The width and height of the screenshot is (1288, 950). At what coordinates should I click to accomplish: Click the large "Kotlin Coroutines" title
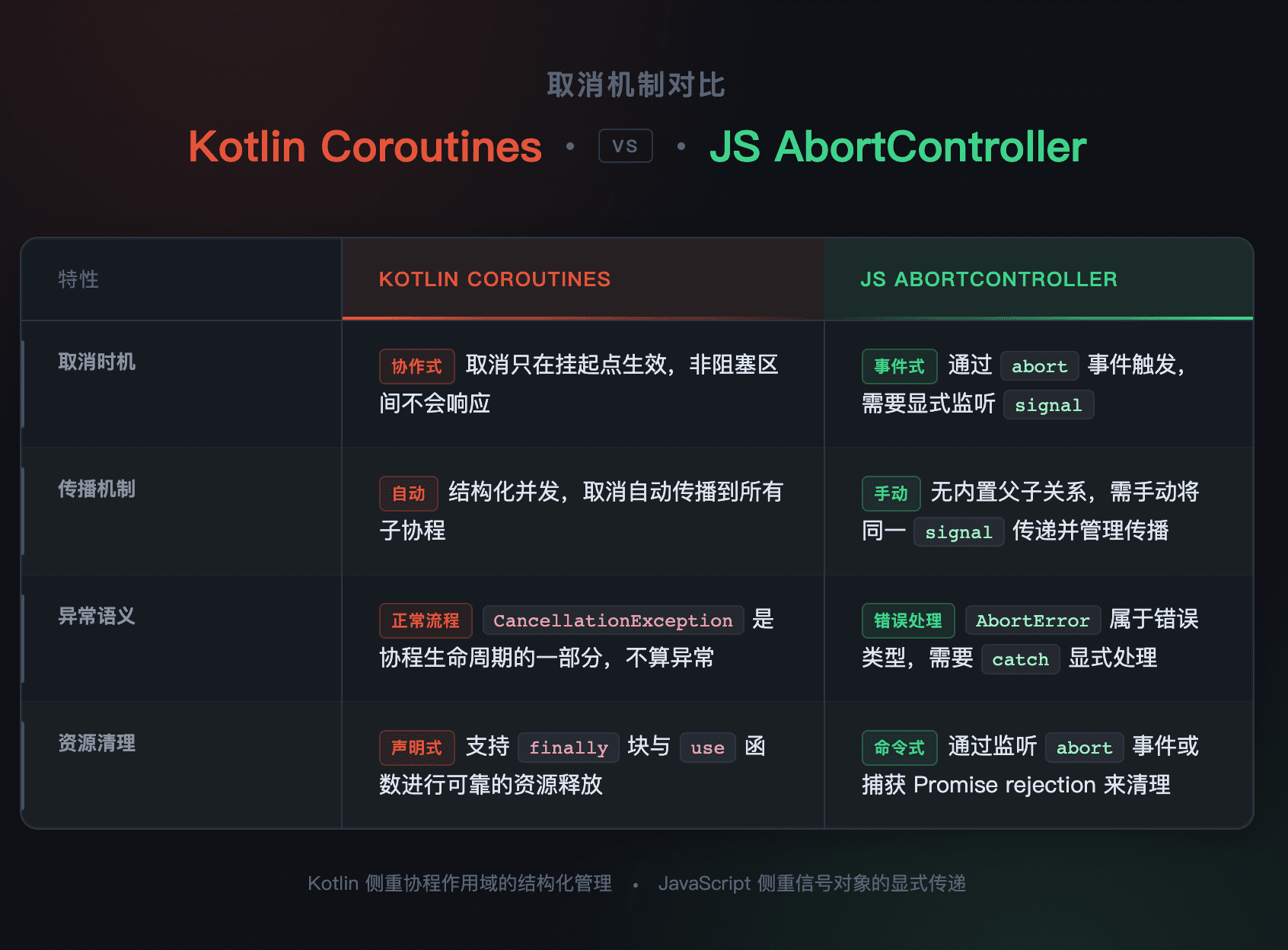coord(365,146)
